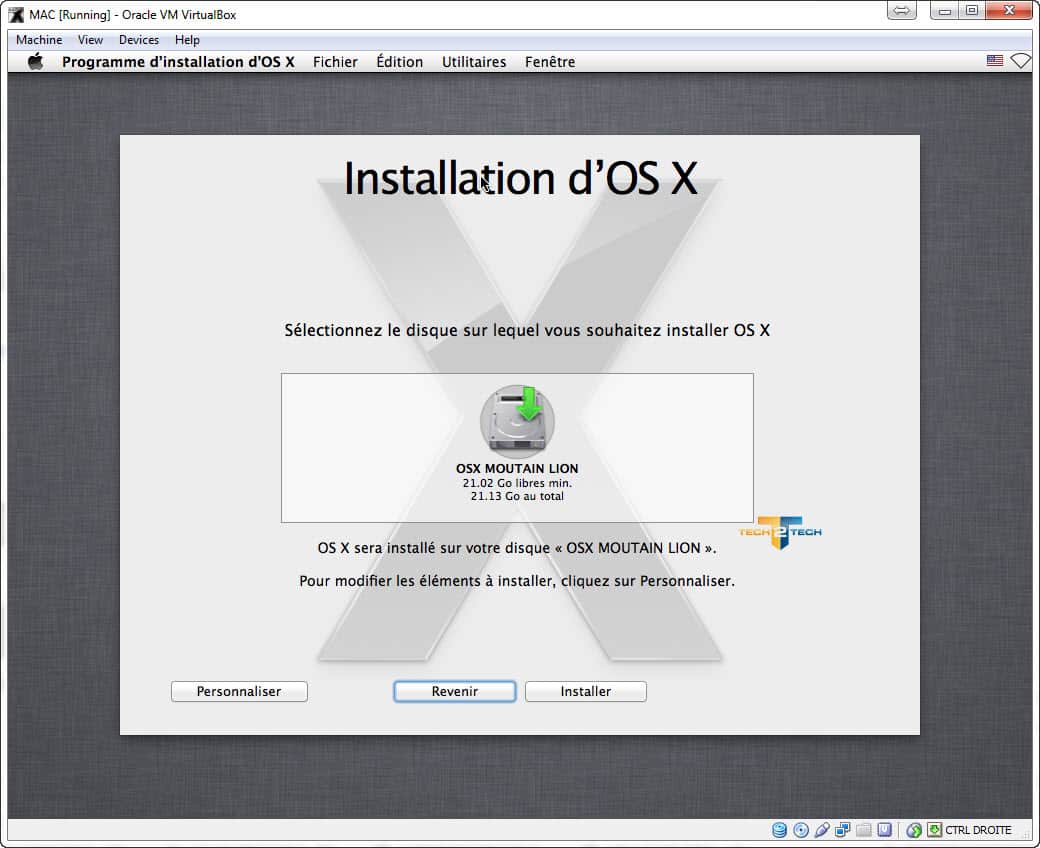Click the "21.13 Go au total" text

click(517, 496)
